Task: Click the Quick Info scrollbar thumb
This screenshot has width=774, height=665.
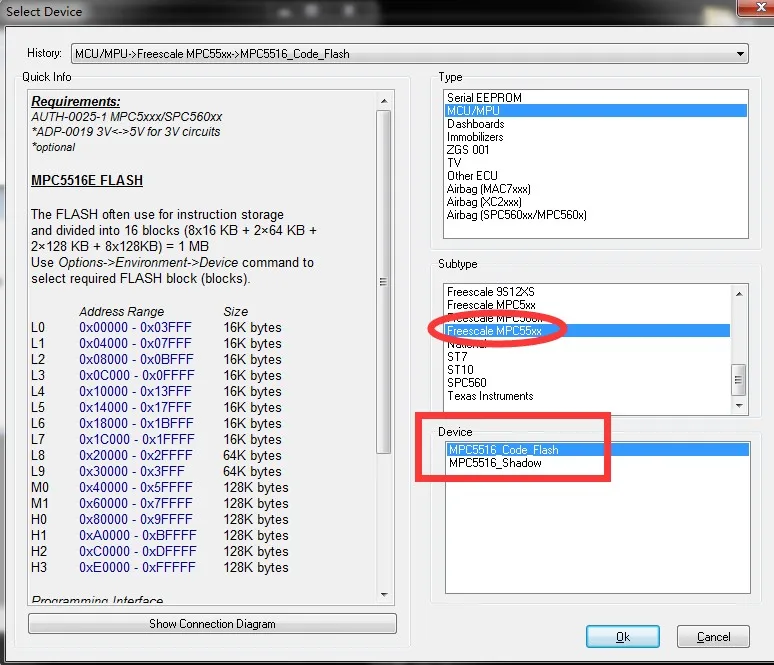Action: pyautogui.click(x=384, y=281)
